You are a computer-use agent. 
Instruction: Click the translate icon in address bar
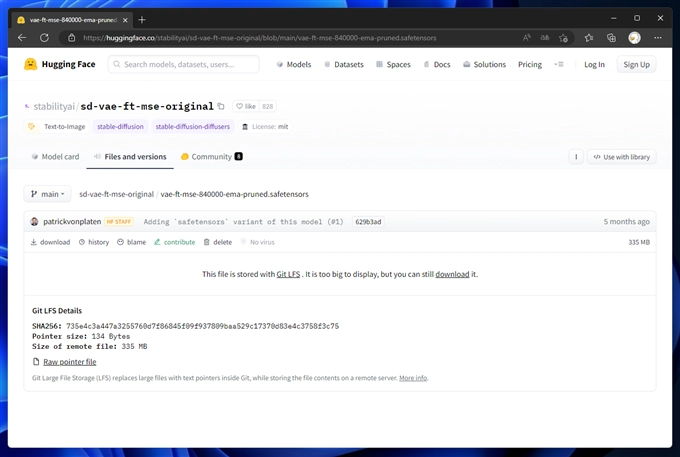click(x=545, y=38)
